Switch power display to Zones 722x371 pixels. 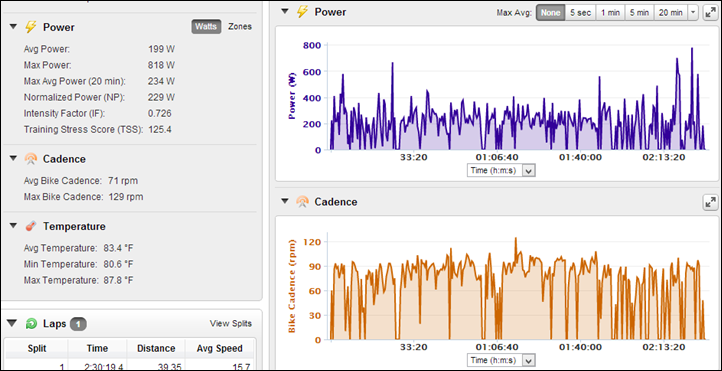[240, 27]
